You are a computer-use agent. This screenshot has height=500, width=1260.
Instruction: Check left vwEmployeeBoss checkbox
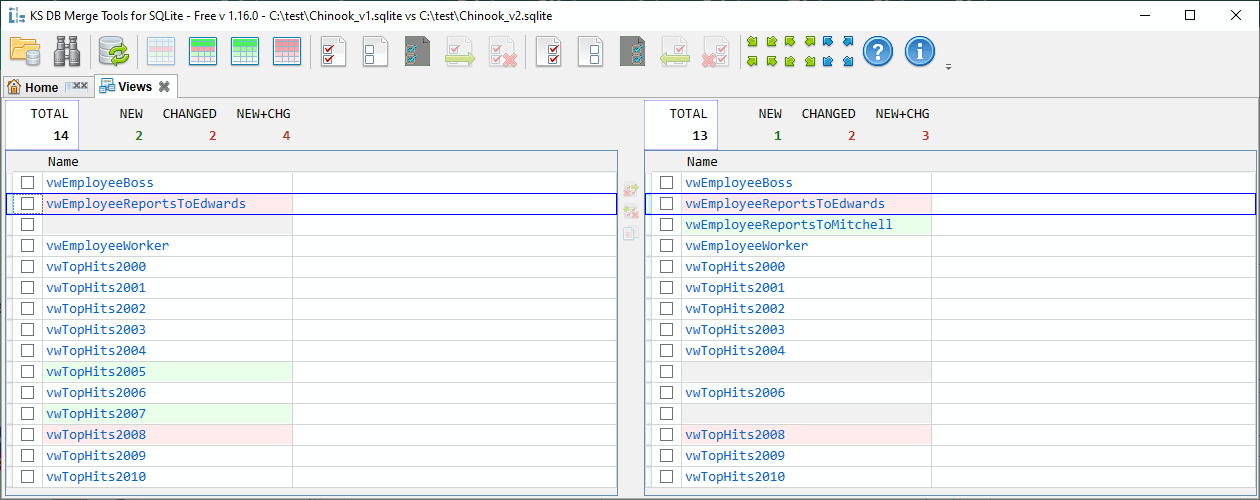point(28,183)
